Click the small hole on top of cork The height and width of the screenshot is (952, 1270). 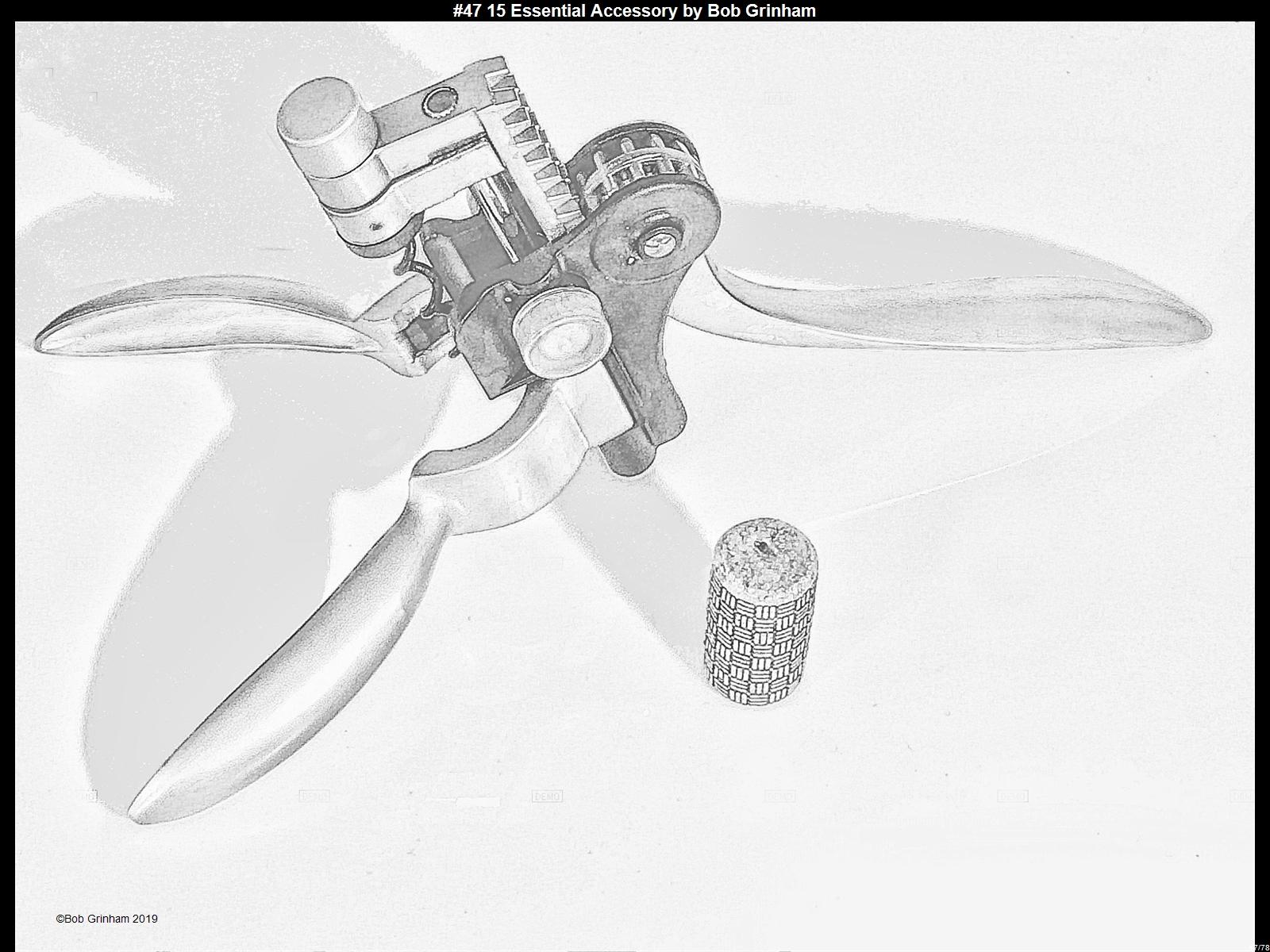click(763, 547)
